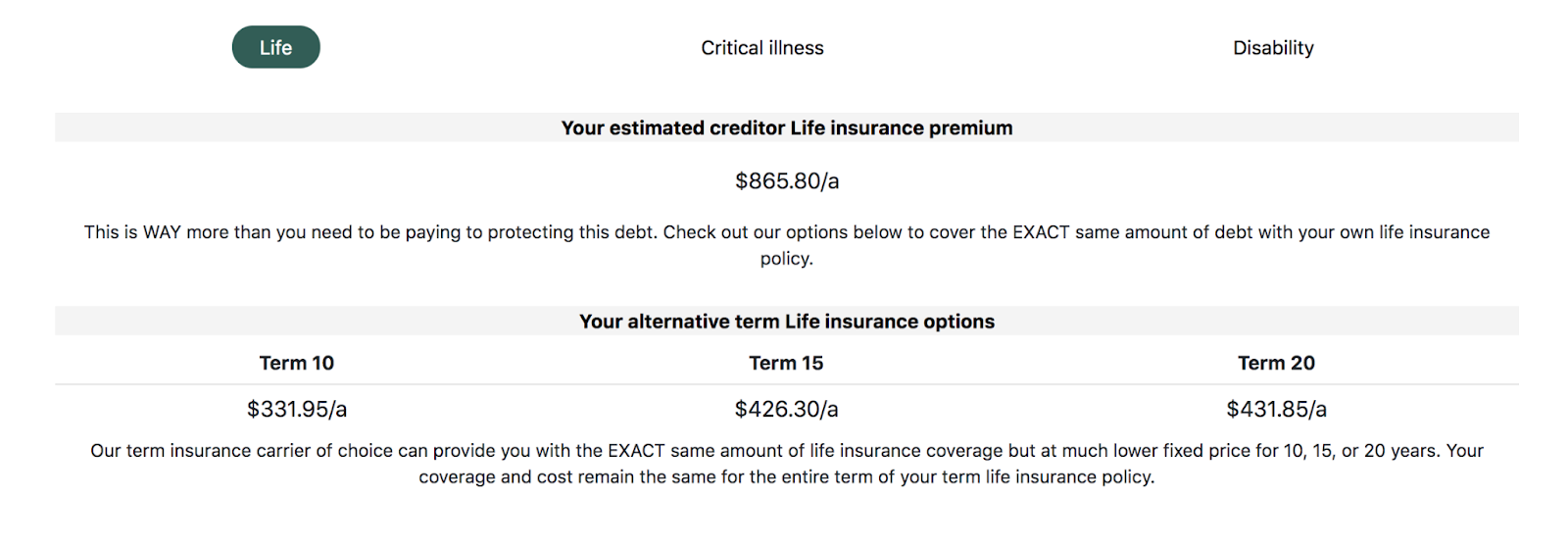Image resolution: width=1568 pixels, height=548 pixels.
Task: Click the word WAY in the warning text
Action: [162, 232]
